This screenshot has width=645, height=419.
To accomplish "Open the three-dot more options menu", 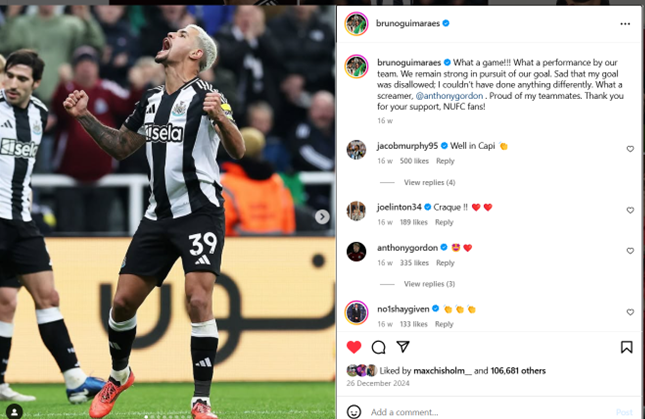I will pos(625,24).
